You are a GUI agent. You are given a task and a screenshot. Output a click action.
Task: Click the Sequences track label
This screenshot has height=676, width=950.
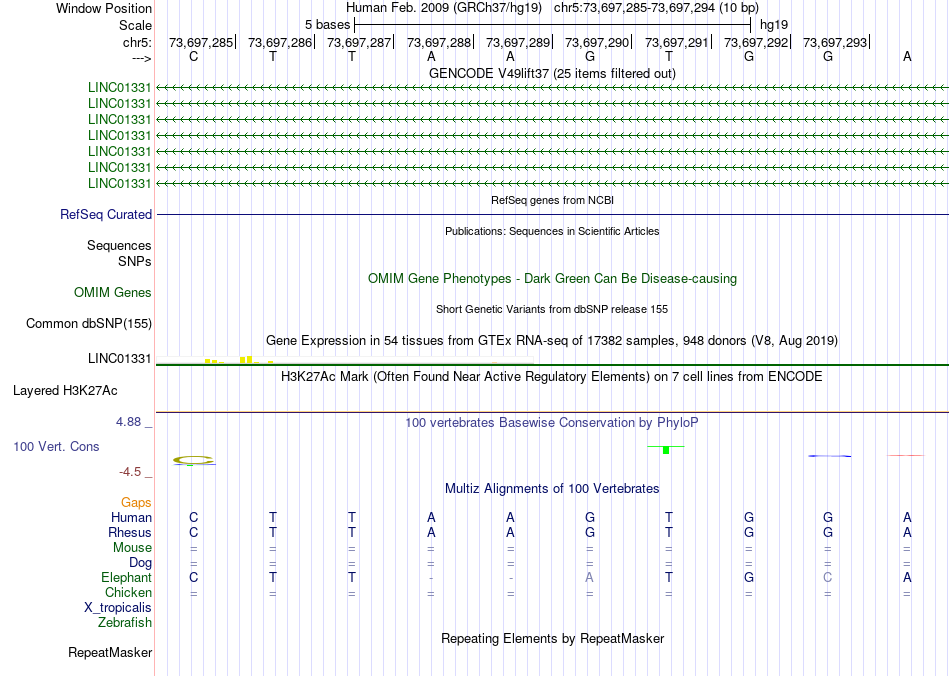[x=119, y=245]
